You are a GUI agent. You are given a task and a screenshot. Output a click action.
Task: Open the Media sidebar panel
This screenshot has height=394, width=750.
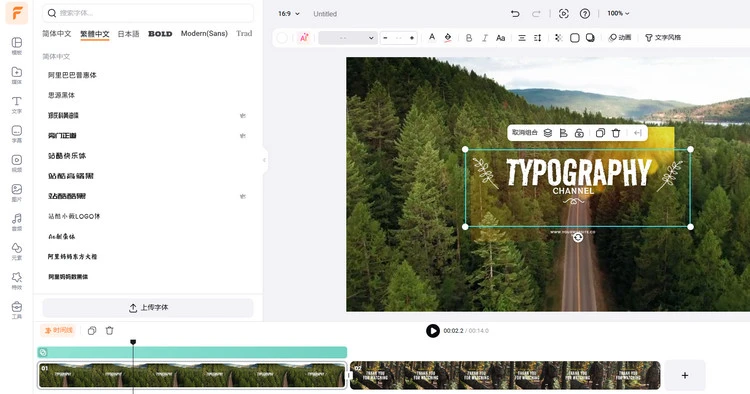(17, 75)
